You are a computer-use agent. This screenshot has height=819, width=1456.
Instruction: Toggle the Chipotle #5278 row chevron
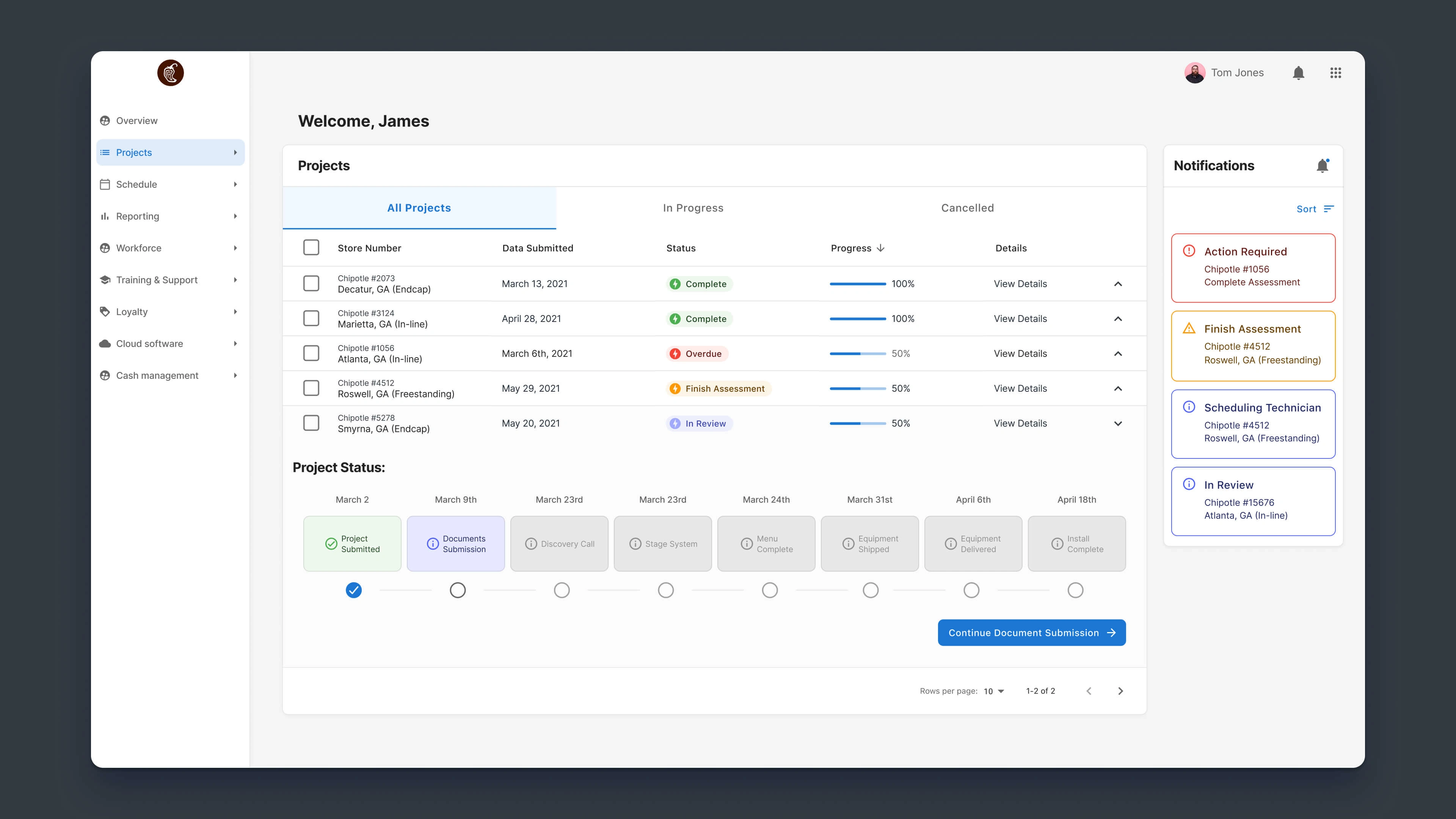point(1118,424)
